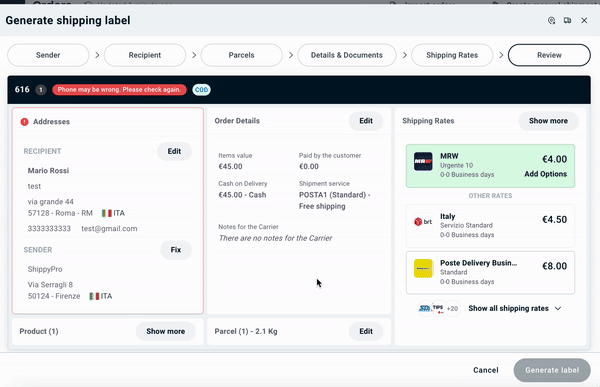This screenshot has width=600, height=387.
Task: Click the delivery truck icon in header
Action: [567, 21]
